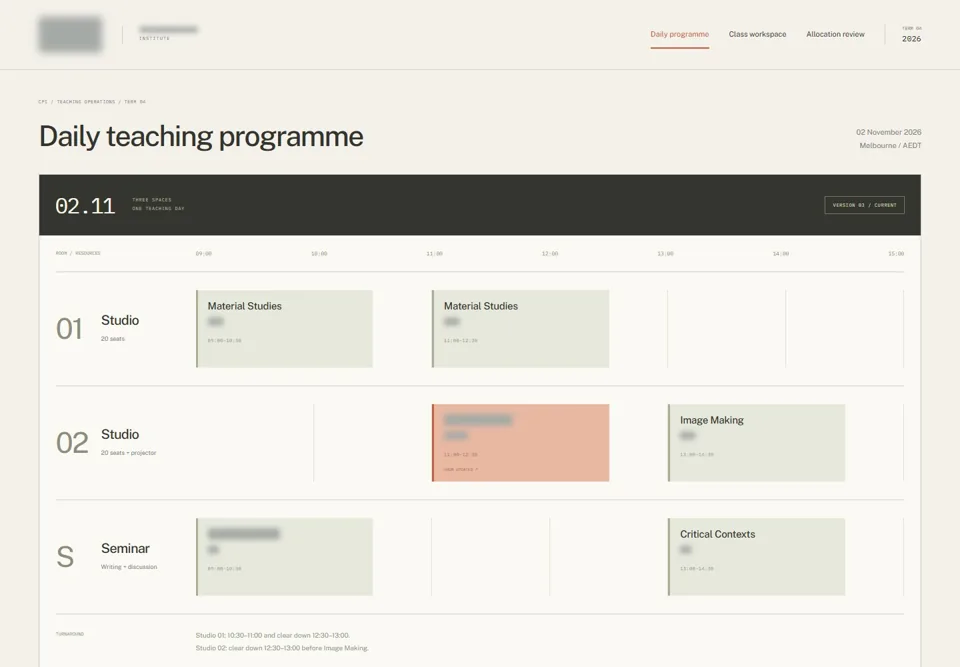Open the highlighted red session in Studio 02
The image size is (960, 667).
(520, 443)
